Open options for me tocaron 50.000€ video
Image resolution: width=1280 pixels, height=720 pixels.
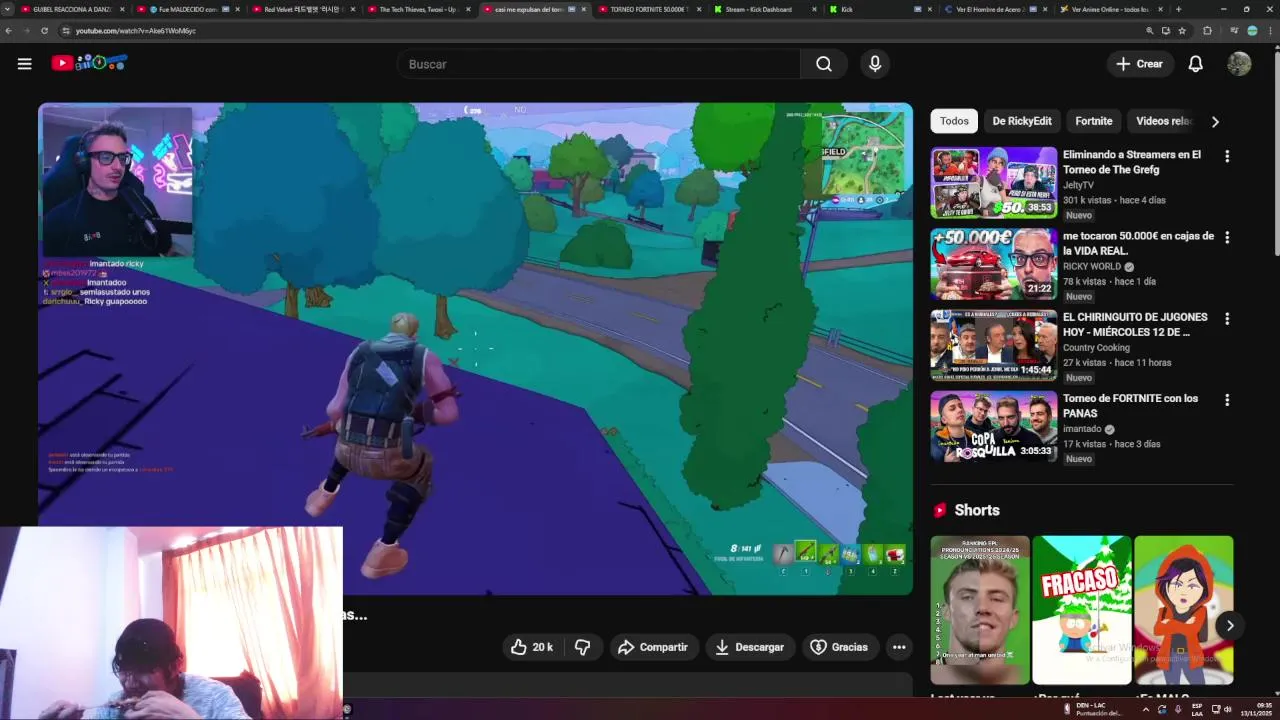tap(1227, 237)
